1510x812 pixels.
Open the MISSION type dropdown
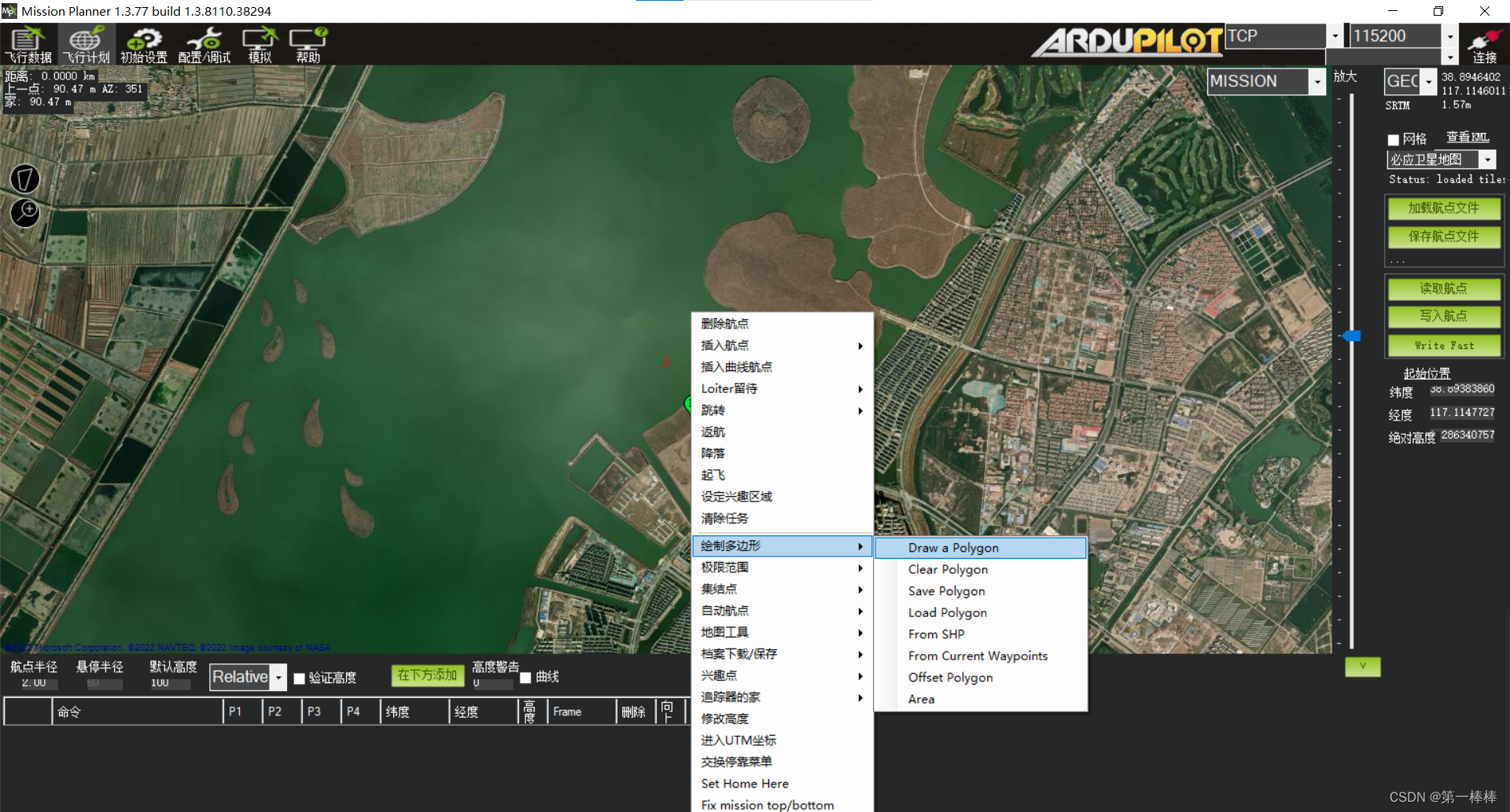coord(1317,82)
